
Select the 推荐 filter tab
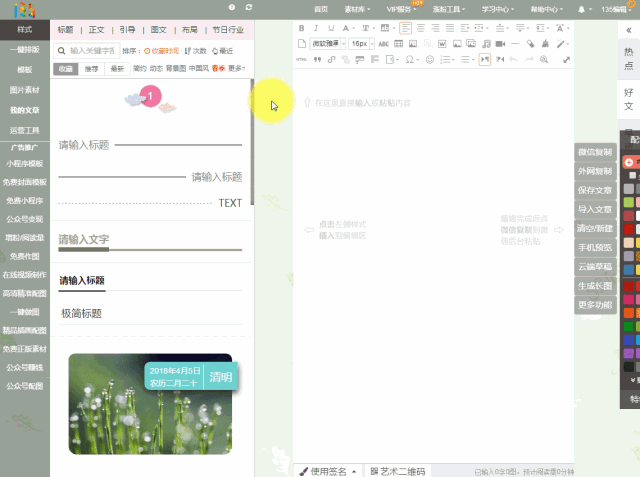91,69
